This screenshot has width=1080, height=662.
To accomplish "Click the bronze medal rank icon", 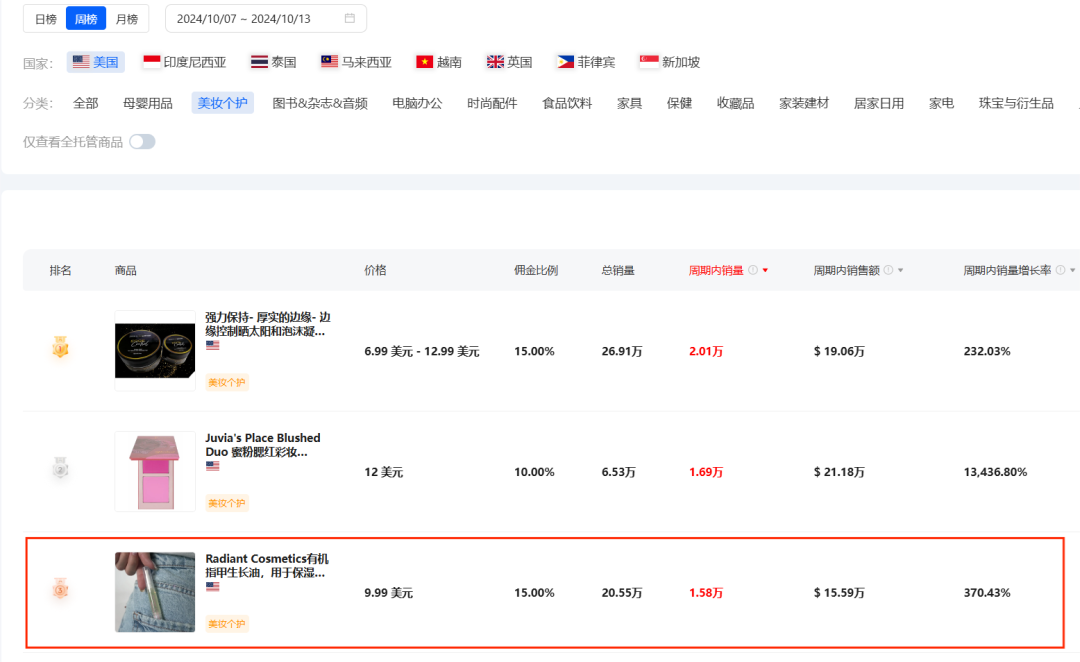I will pyautogui.click(x=61, y=590).
